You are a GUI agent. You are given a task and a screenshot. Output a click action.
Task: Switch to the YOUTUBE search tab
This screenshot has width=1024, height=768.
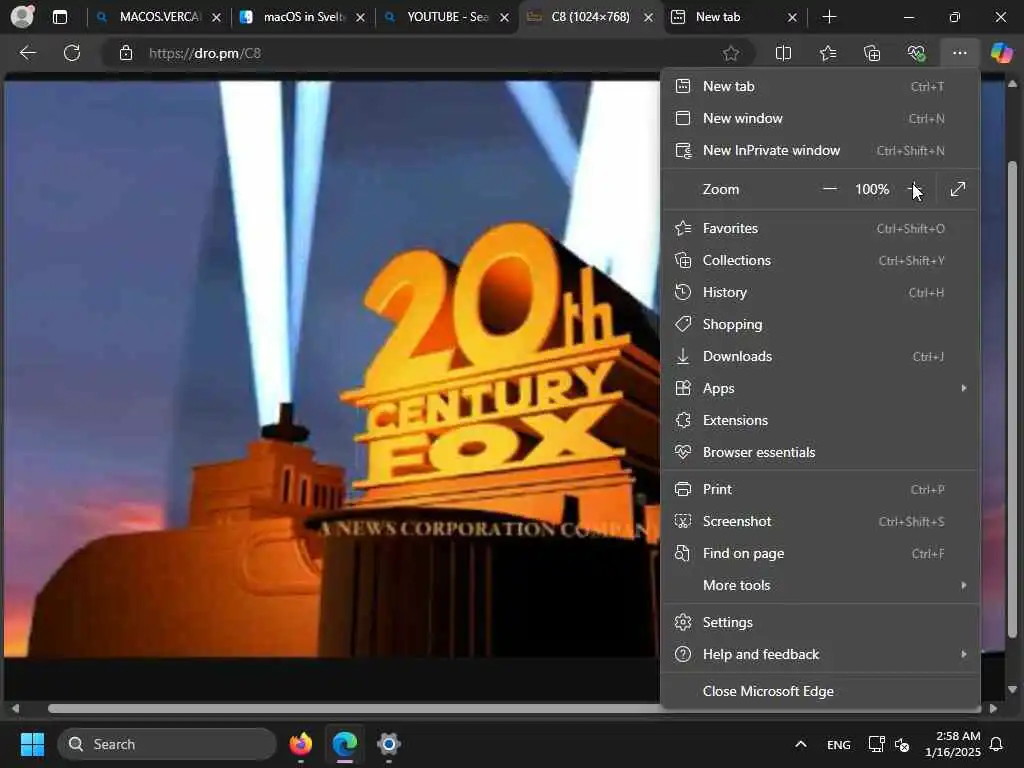point(447,17)
